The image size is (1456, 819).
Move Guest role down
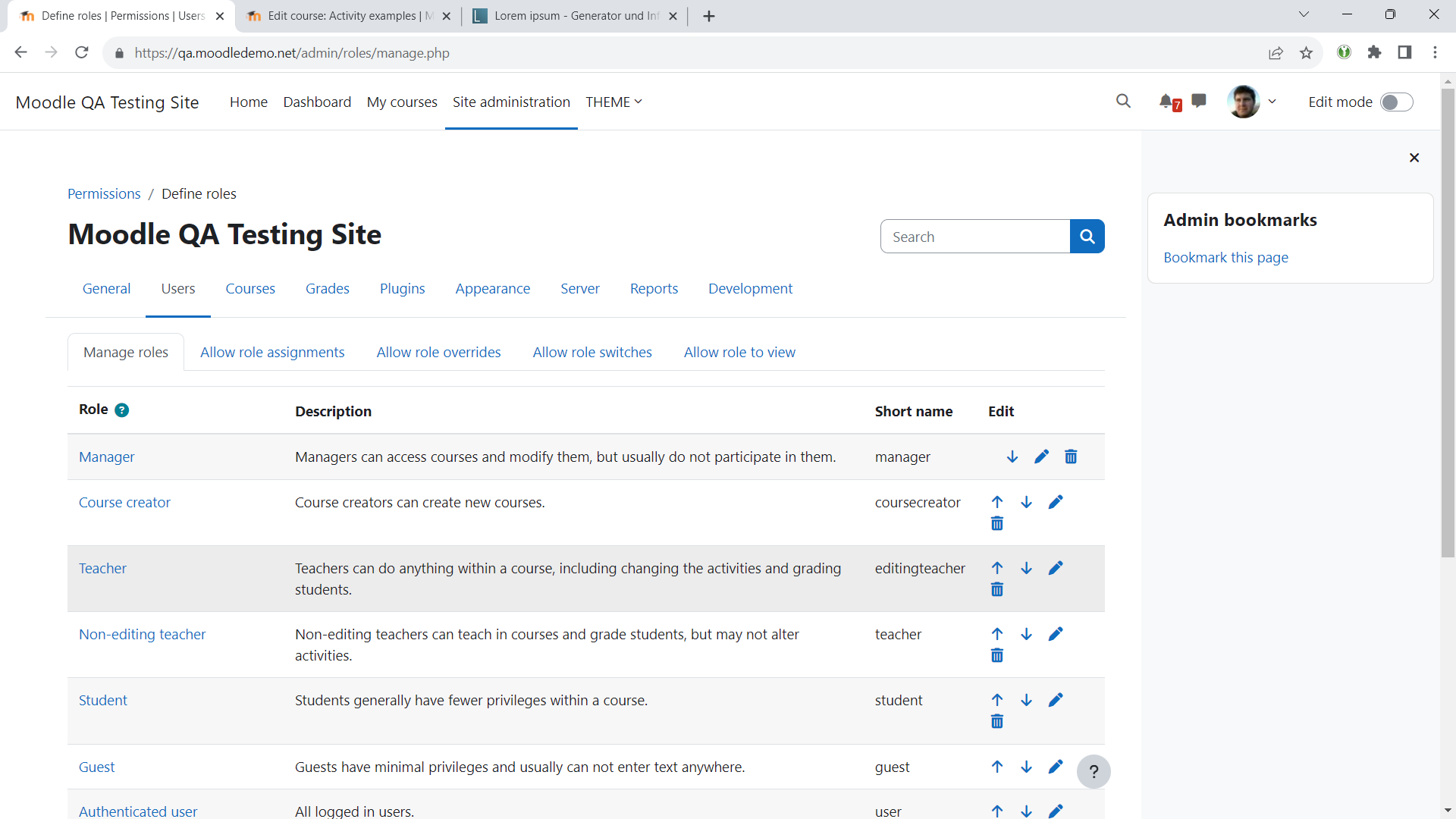click(x=1026, y=767)
